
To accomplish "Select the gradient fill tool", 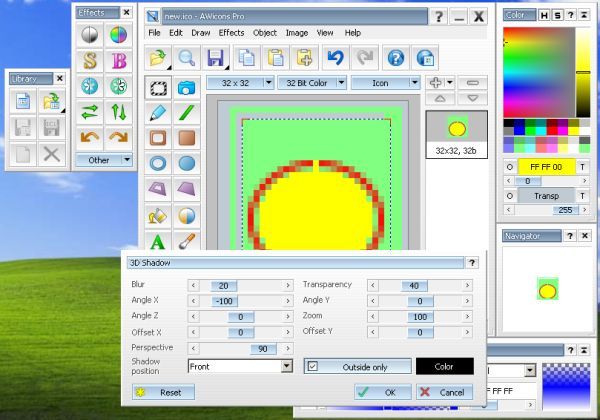I will (x=186, y=216).
